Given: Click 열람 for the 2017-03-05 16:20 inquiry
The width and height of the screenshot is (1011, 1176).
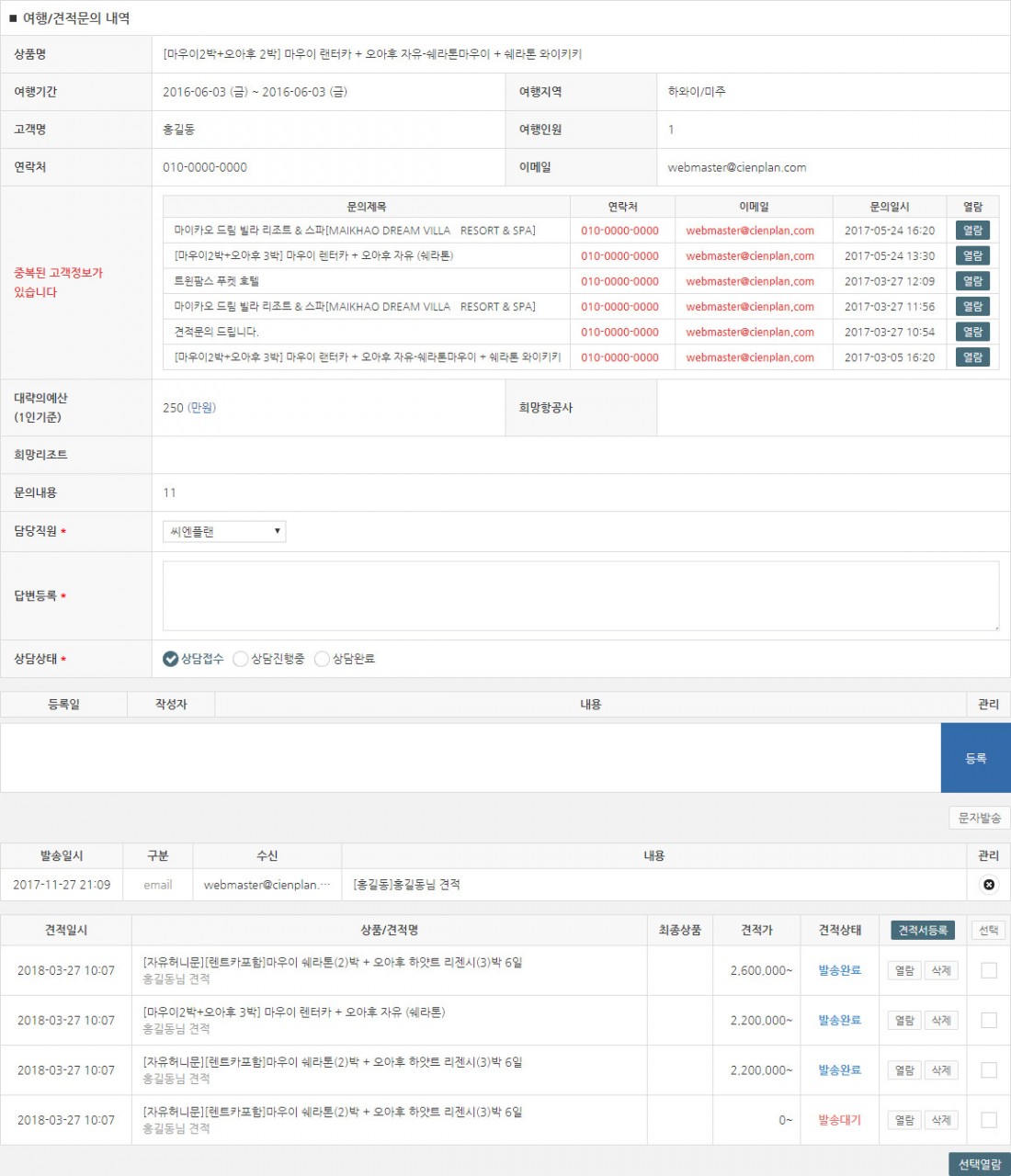Looking at the screenshot, I should coord(972,356).
